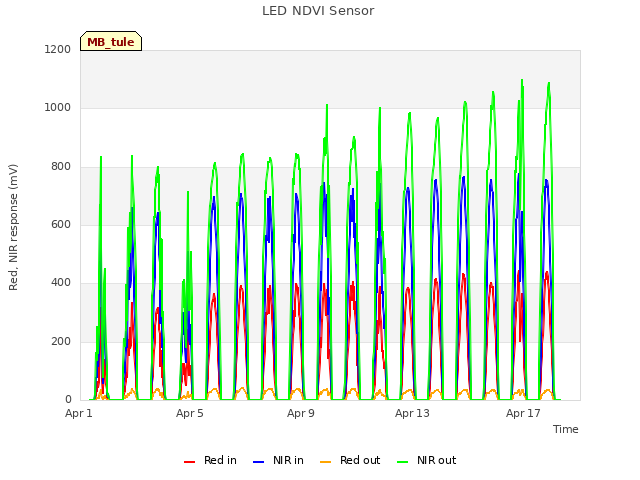
Task: Click the 1000 y-axis value
Action: pos(58,107)
